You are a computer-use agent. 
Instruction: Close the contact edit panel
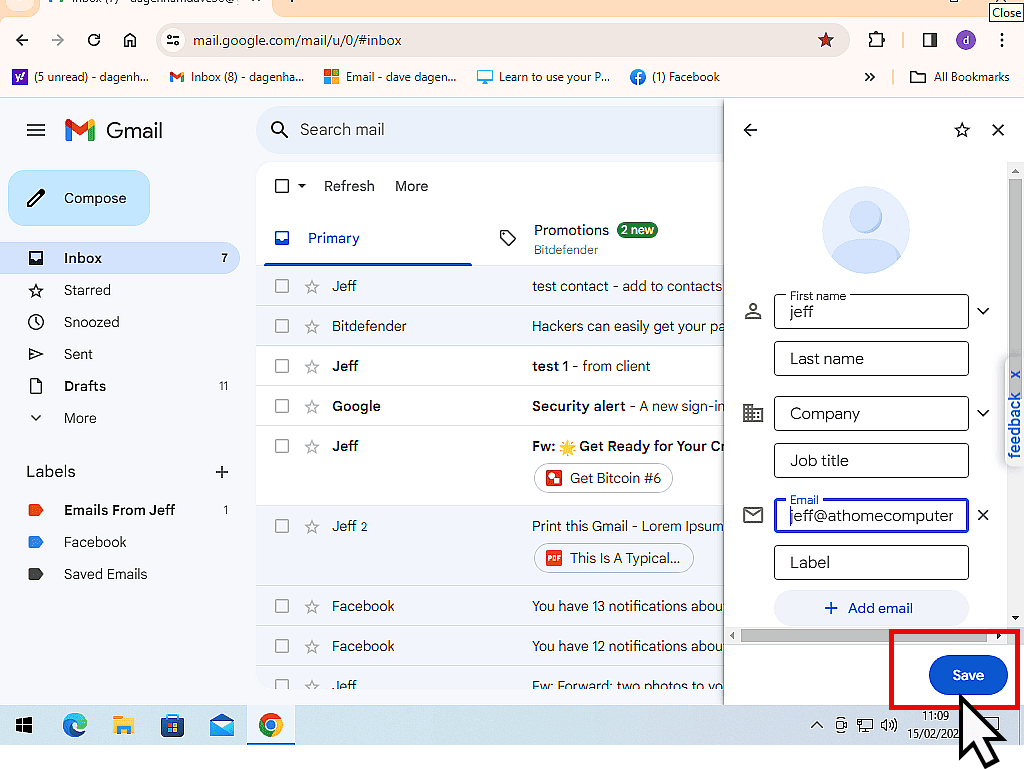(997, 130)
